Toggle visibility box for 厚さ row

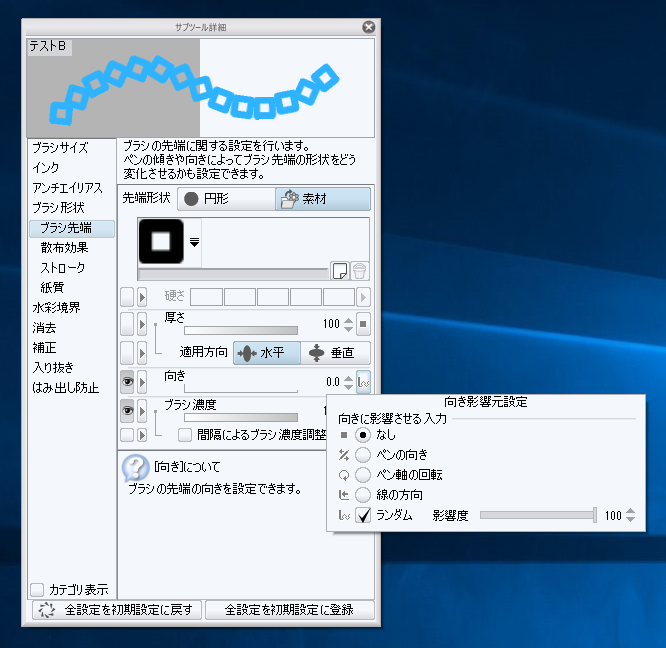pyautogui.click(x=127, y=325)
